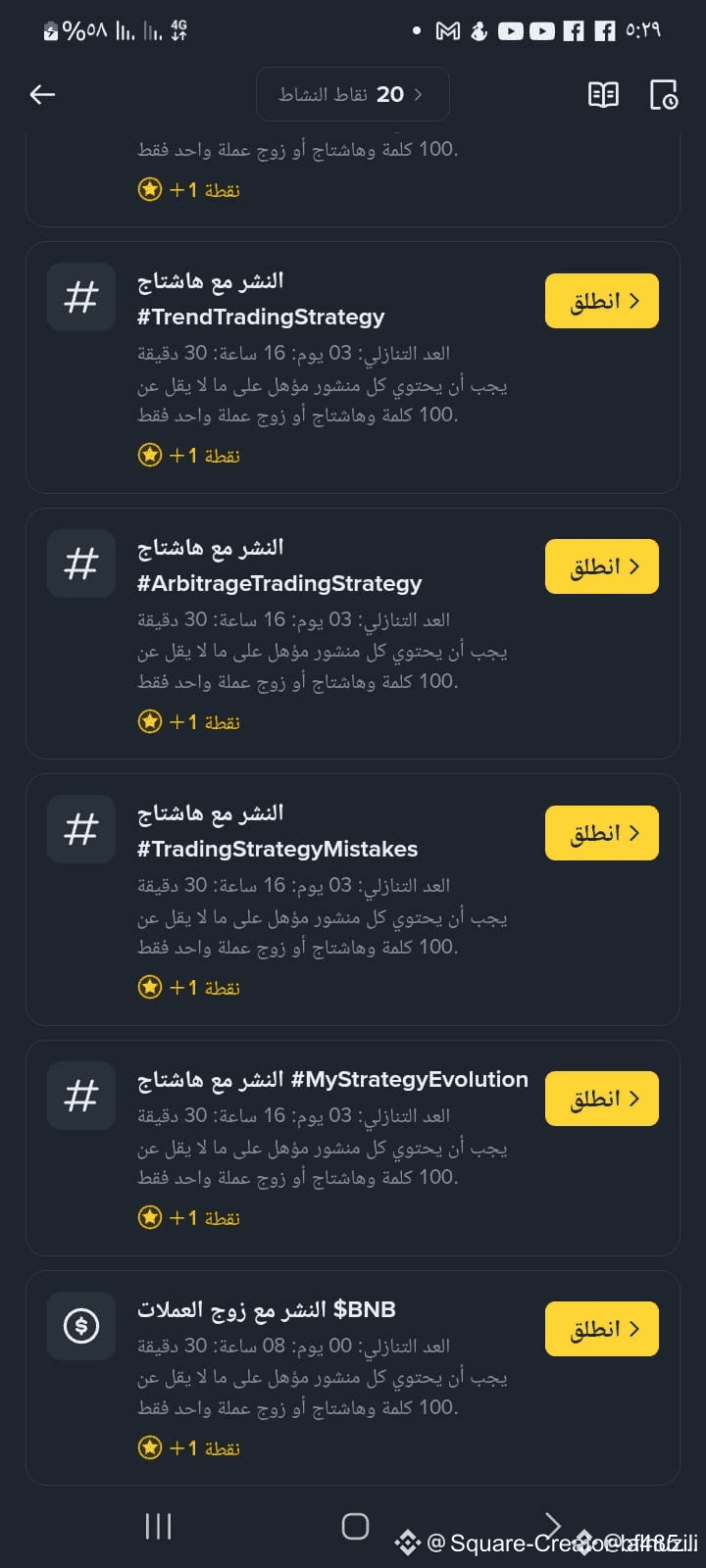Tap hashtag icon beside #ArbitrageTradingStrategy
This screenshot has height=1568, width=706.
tap(81, 563)
